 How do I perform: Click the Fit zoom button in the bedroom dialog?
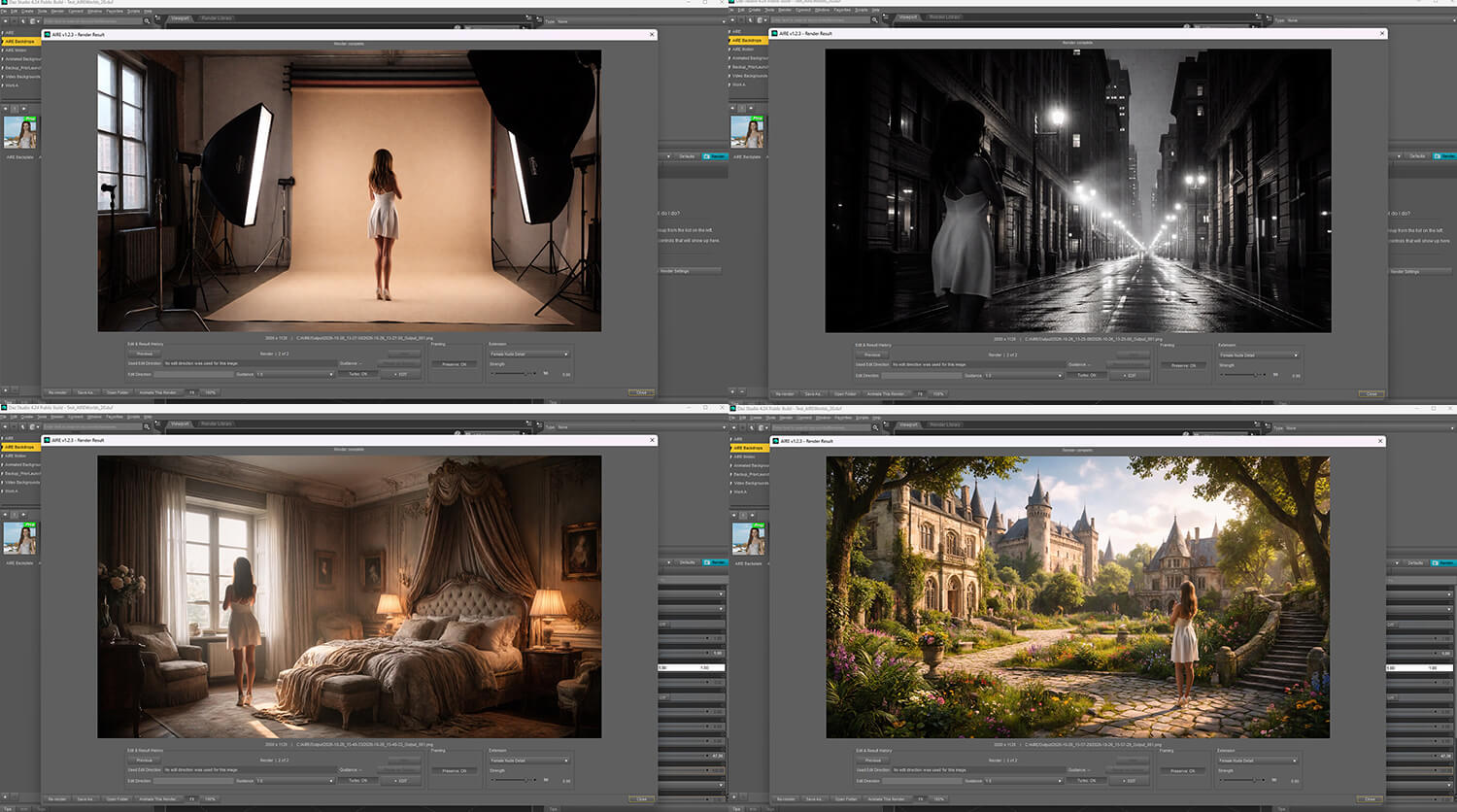191,798
